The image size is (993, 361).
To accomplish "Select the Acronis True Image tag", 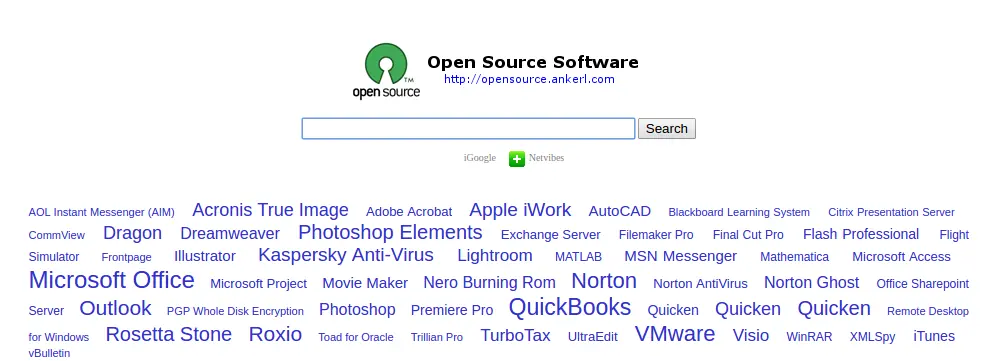I will click(x=270, y=210).
